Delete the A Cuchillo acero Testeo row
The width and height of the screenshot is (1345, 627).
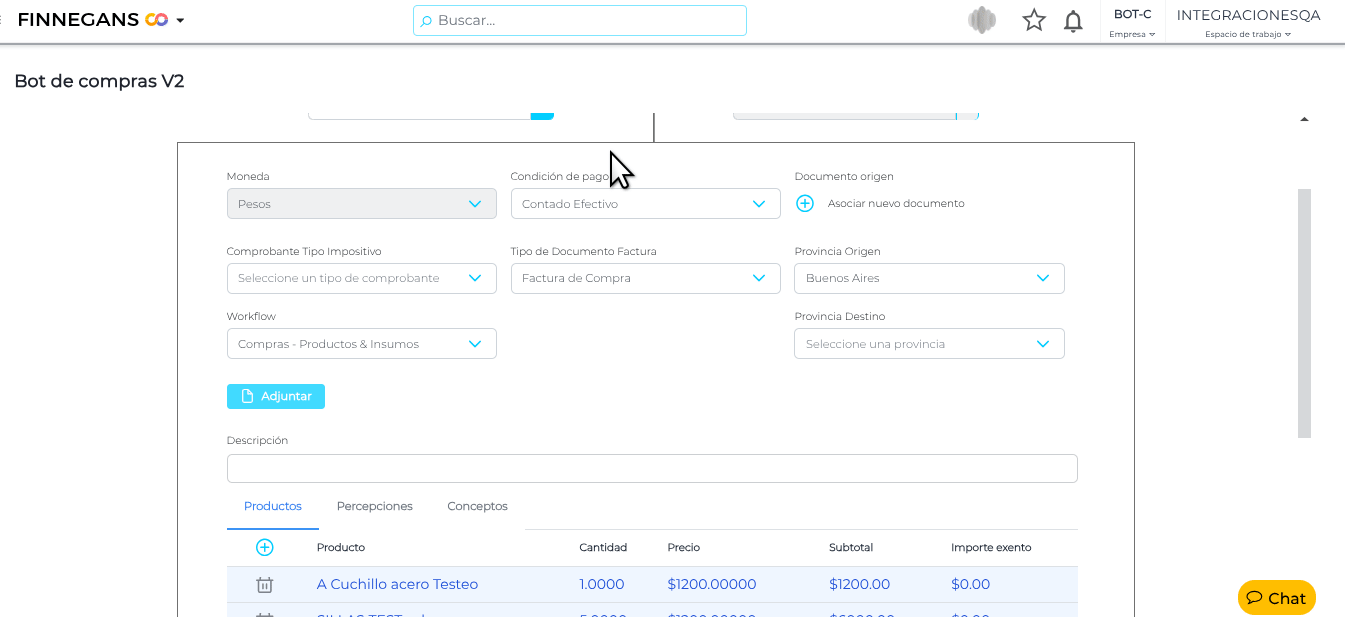click(x=264, y=585)
